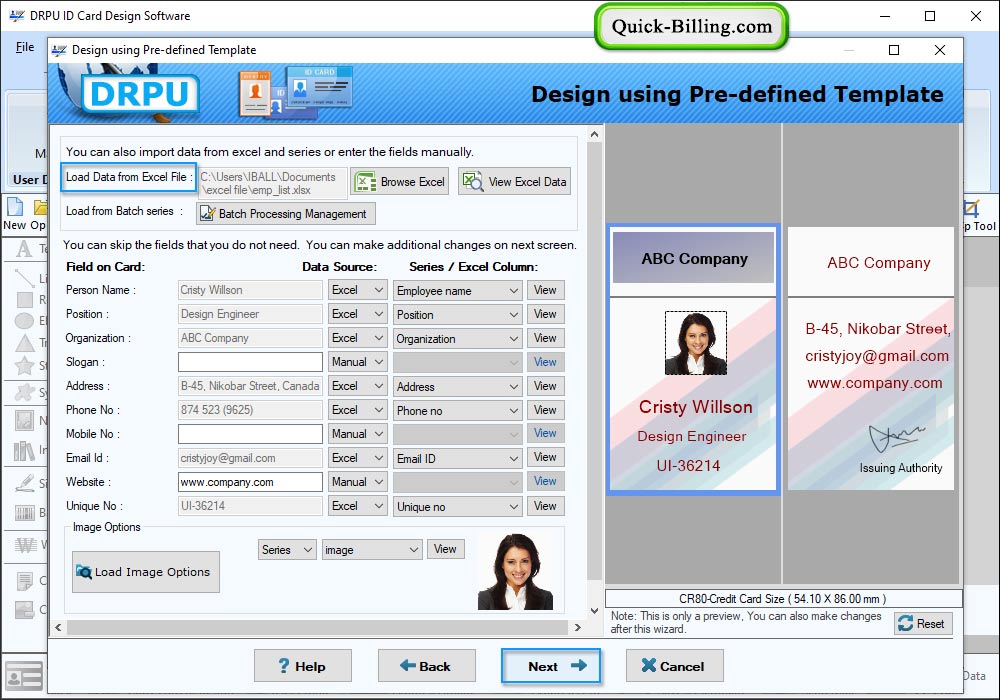Click horizontal scrollbar left arrow
Screen dimensions: 1000x700
(58, 627)
